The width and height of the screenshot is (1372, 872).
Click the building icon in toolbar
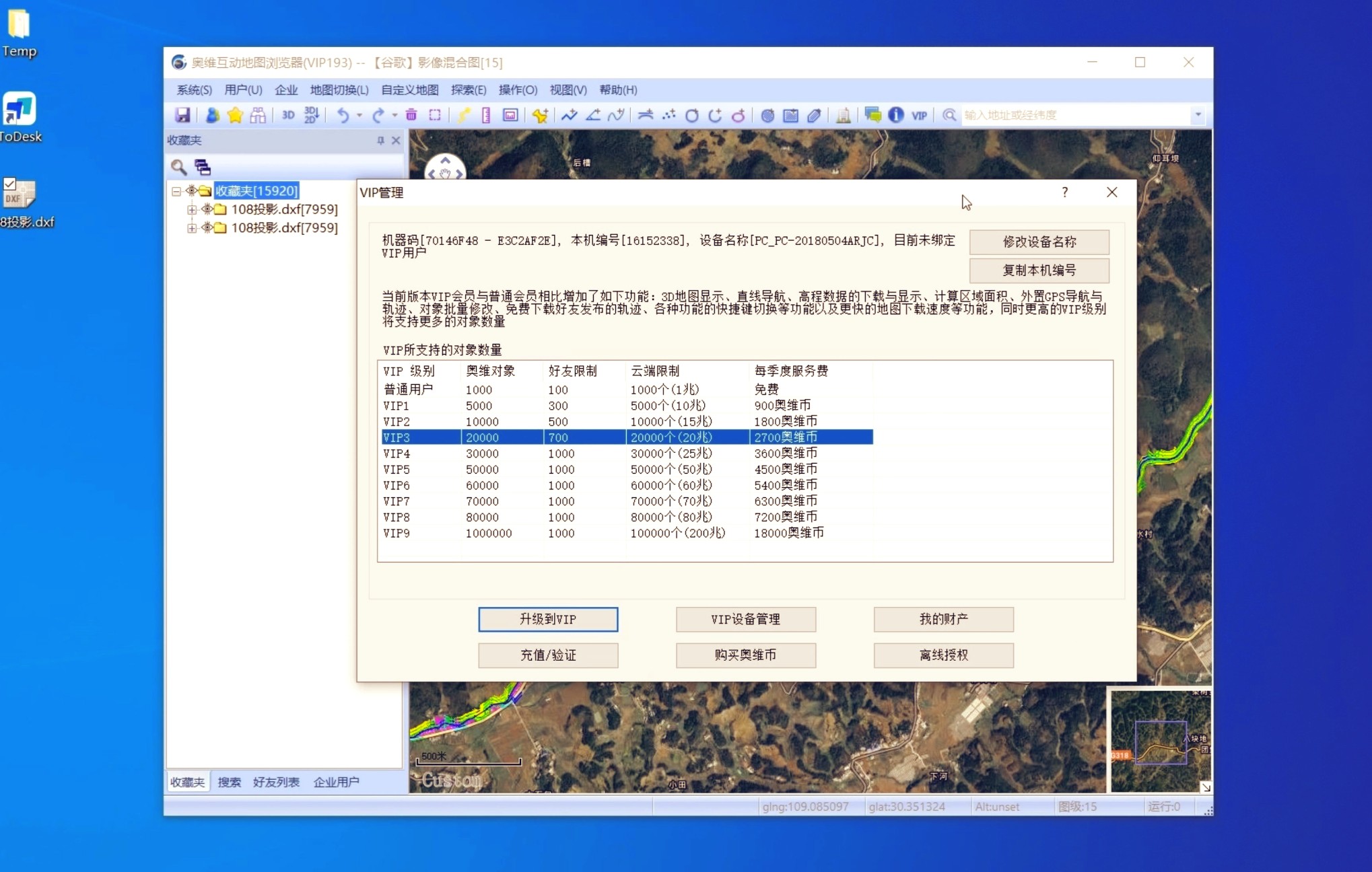[x=843, y=115]
